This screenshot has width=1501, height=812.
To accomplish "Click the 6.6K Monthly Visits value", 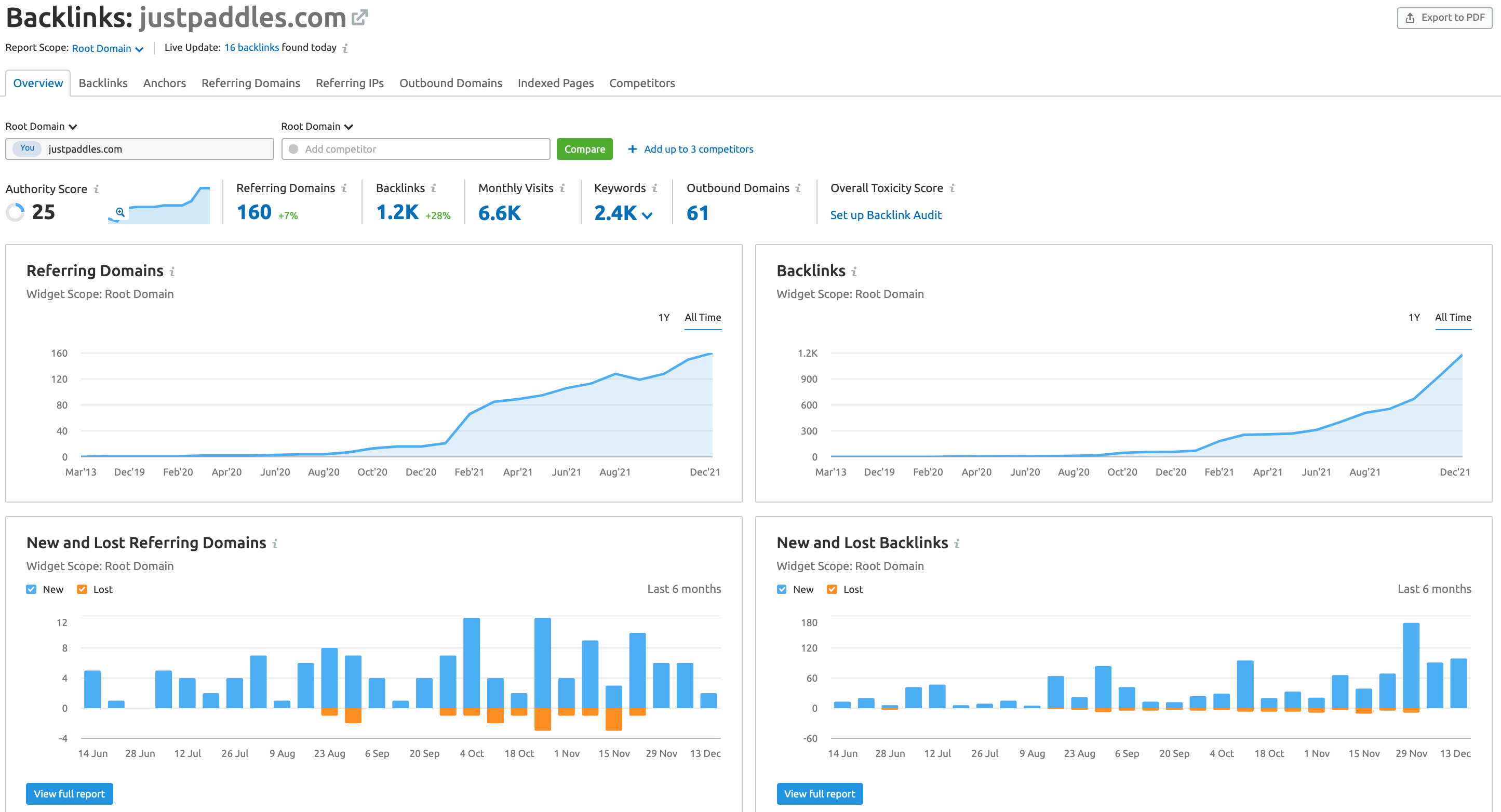I will click(499, 213).
